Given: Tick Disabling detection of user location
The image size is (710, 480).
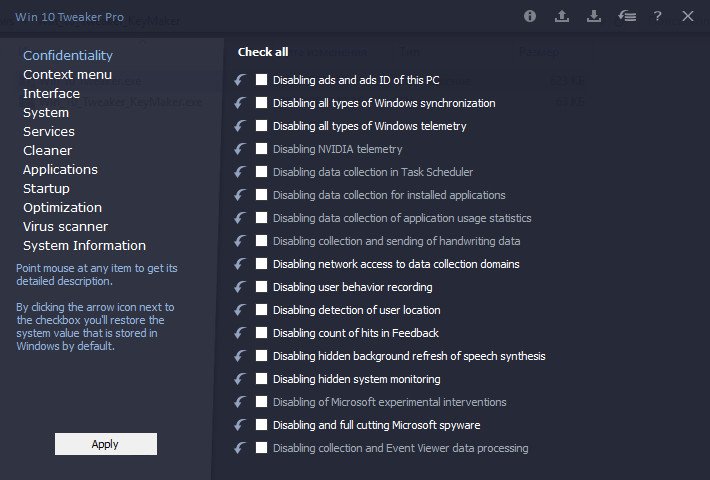Looking at the screenshot, I should pyautogui.click(x=261, y=310).
